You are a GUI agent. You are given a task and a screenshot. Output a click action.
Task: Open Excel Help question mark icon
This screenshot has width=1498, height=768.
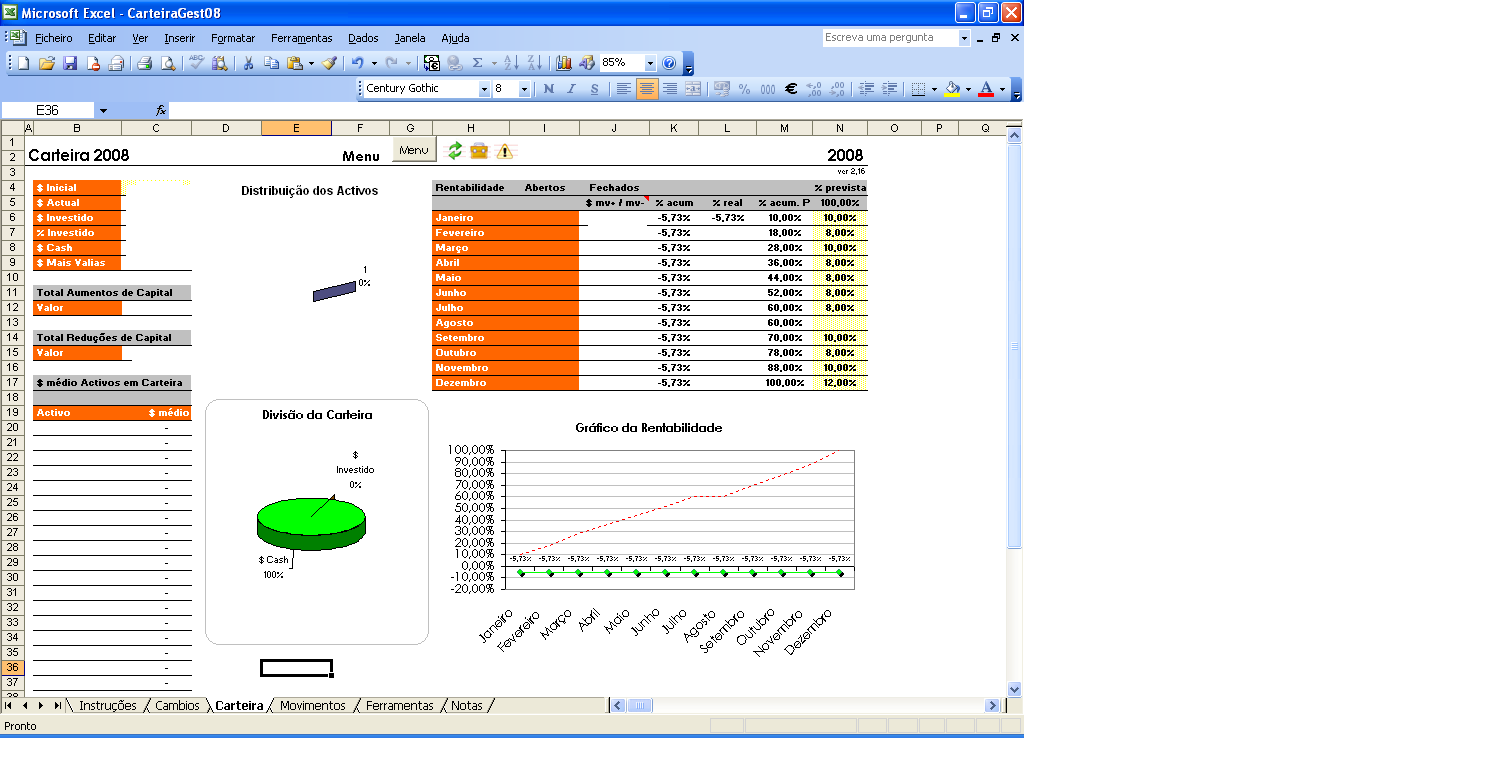click(x=669, y=63)
